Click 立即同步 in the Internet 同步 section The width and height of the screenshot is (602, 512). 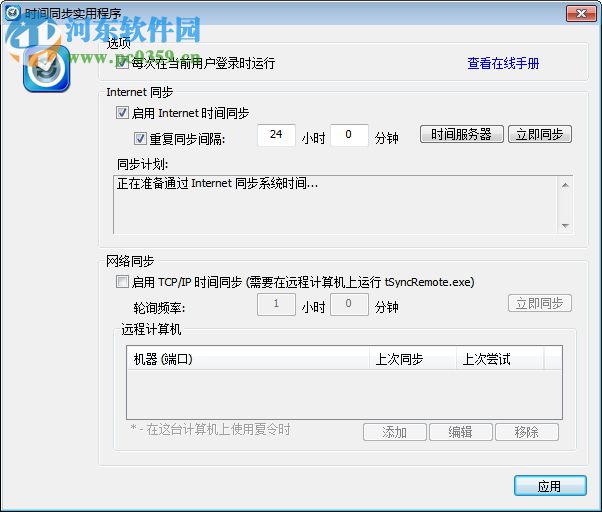[540, 134]
